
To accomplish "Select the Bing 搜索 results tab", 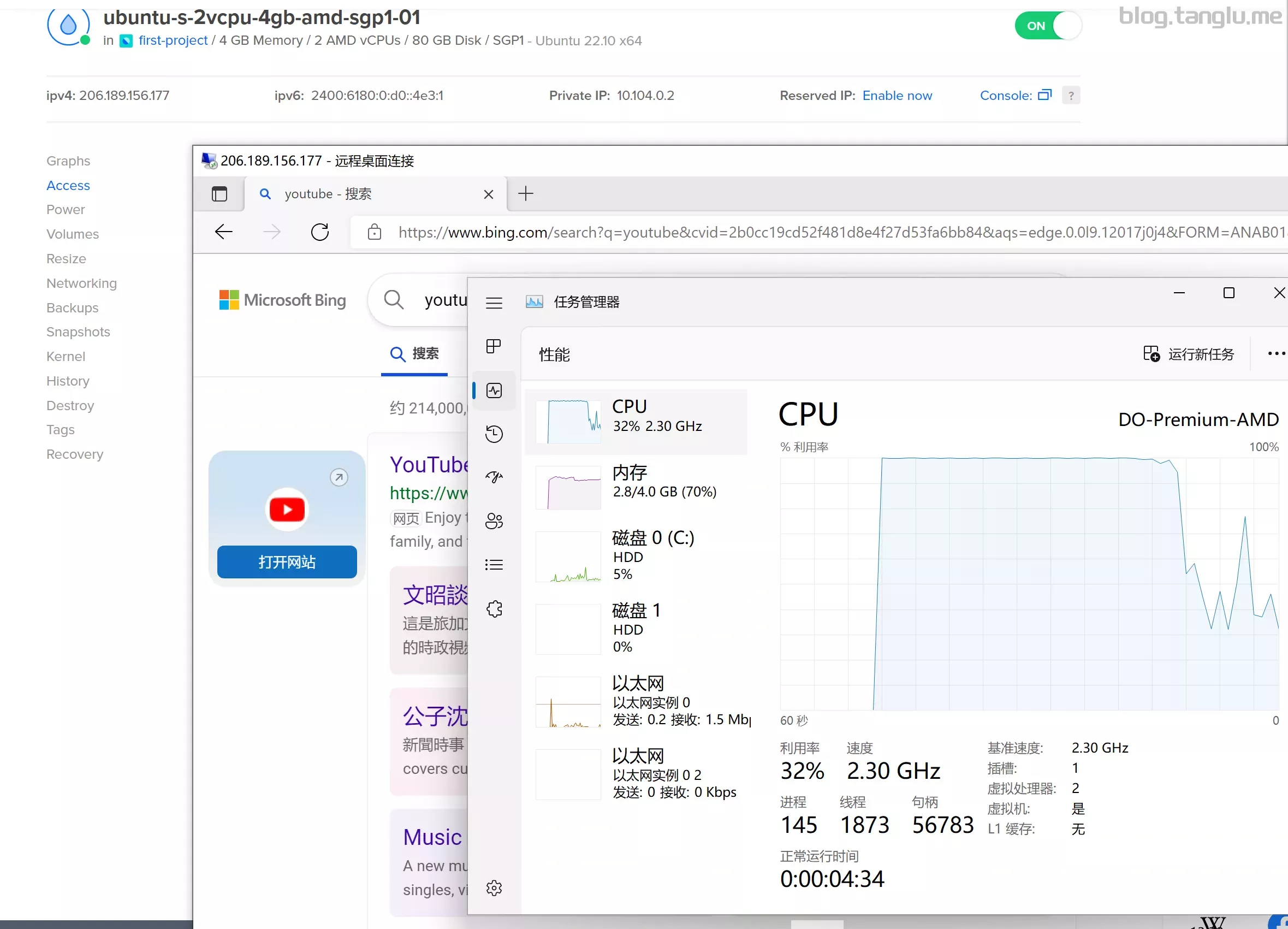I will 414,353.
